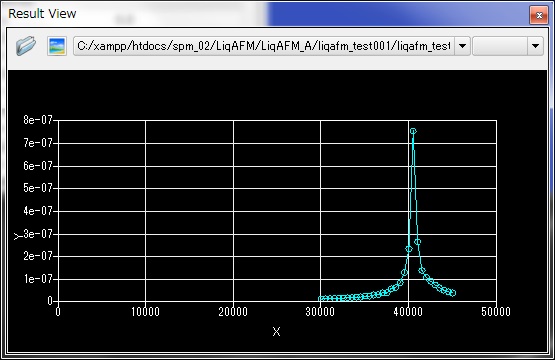This screenshot has height=360, width=555.
Task: Click the X axis label
Action: coord(276,332)
